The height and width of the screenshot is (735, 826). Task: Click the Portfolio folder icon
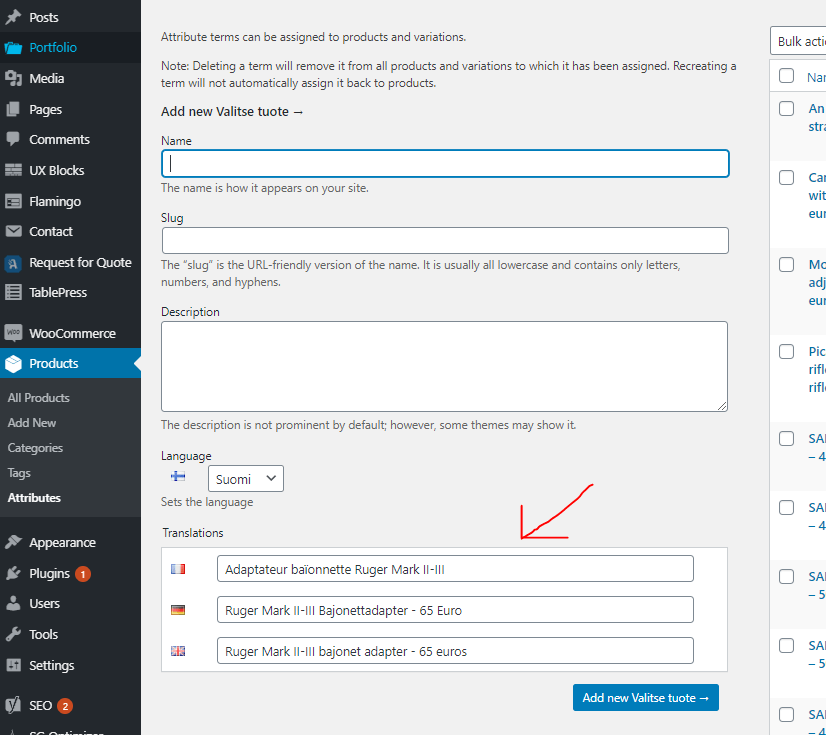[x=13, y=48]
